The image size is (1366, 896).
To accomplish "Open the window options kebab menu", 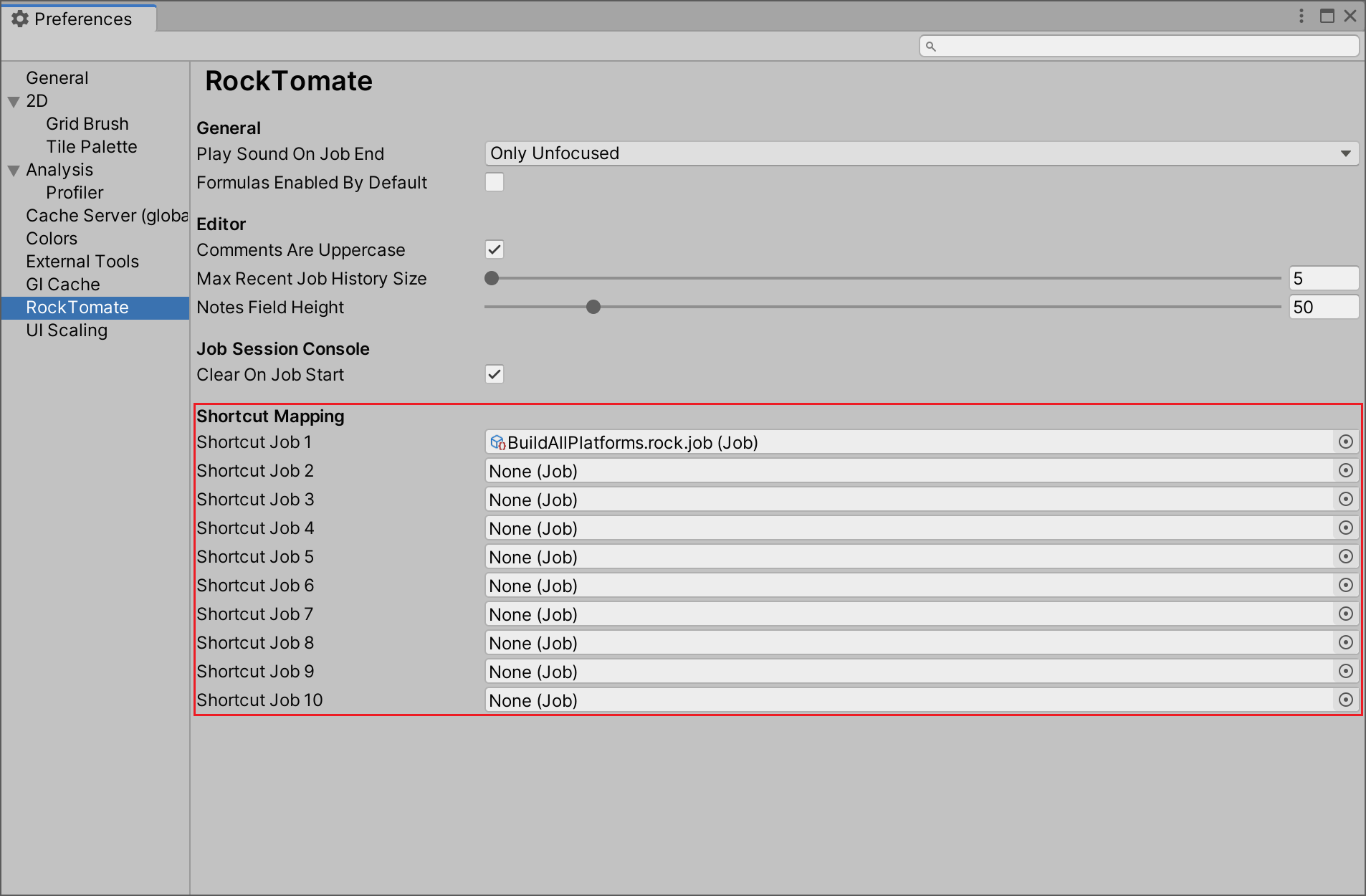I will click(1301, 16).
